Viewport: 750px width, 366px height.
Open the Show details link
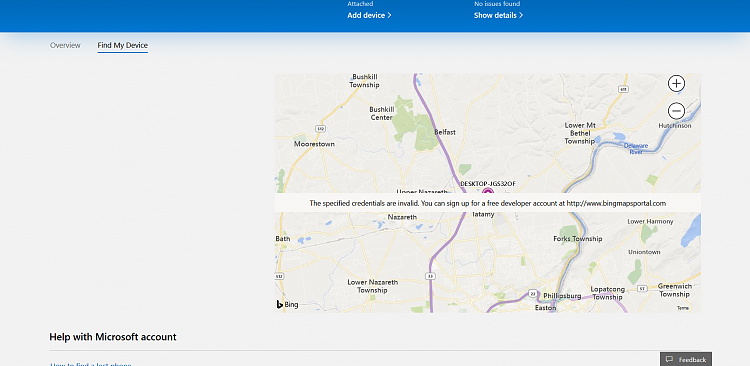(x=498, y=15)
